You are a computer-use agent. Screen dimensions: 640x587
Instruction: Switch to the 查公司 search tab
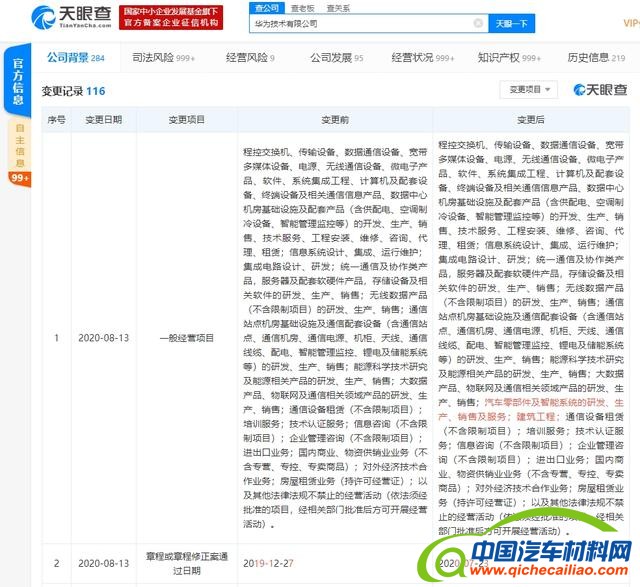click(x=266, y=7)
